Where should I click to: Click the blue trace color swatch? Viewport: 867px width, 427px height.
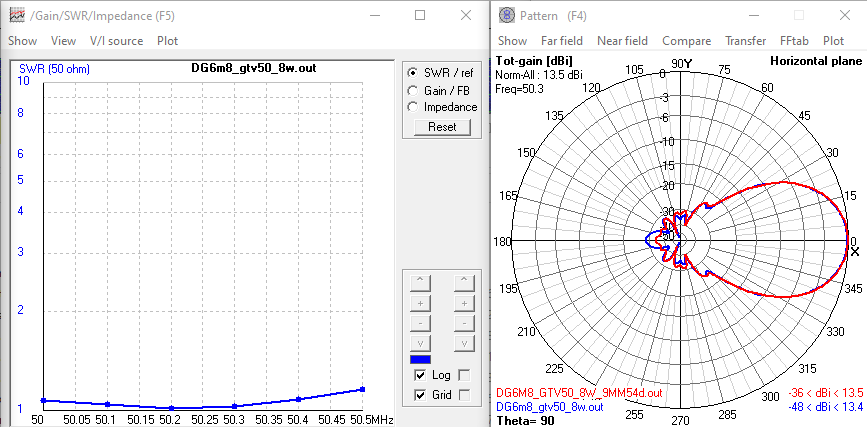pos(420,359)
